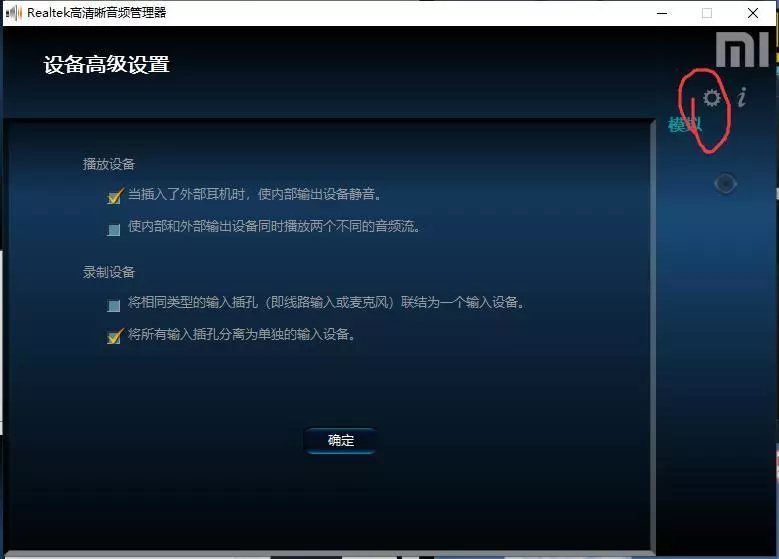
Task: Close the Realtek audio manager window
Action: tap(753, 13)
